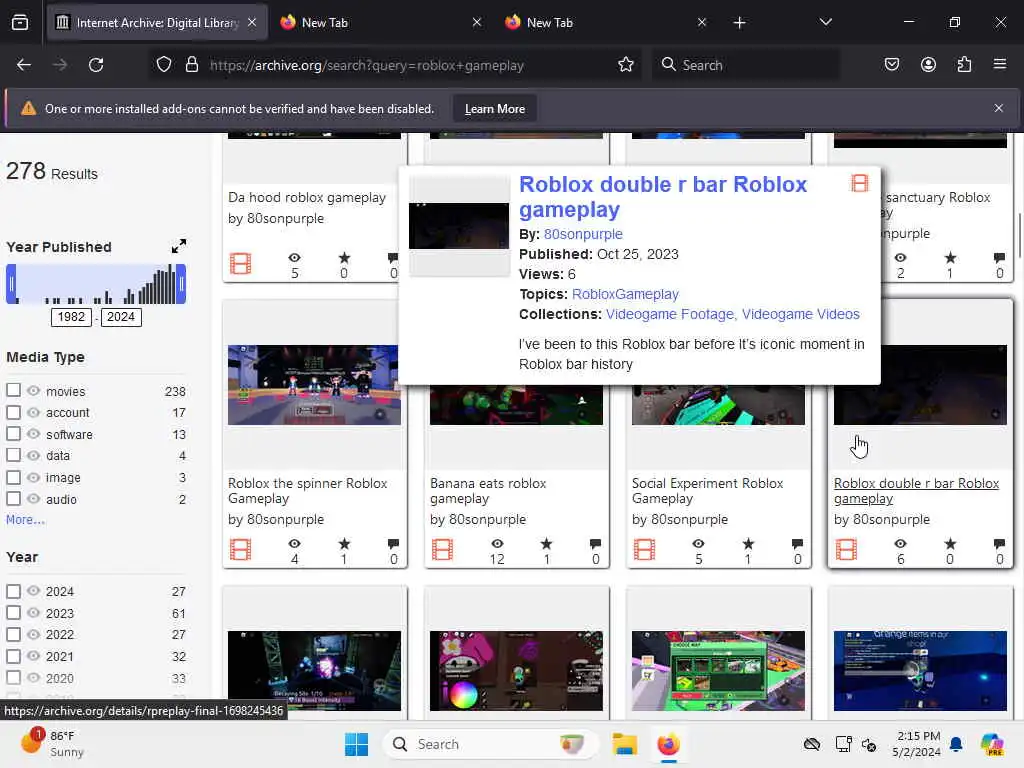Click the movie icon on Banana eats card
The image size is (1024, 768).
(x=442, y=549)
